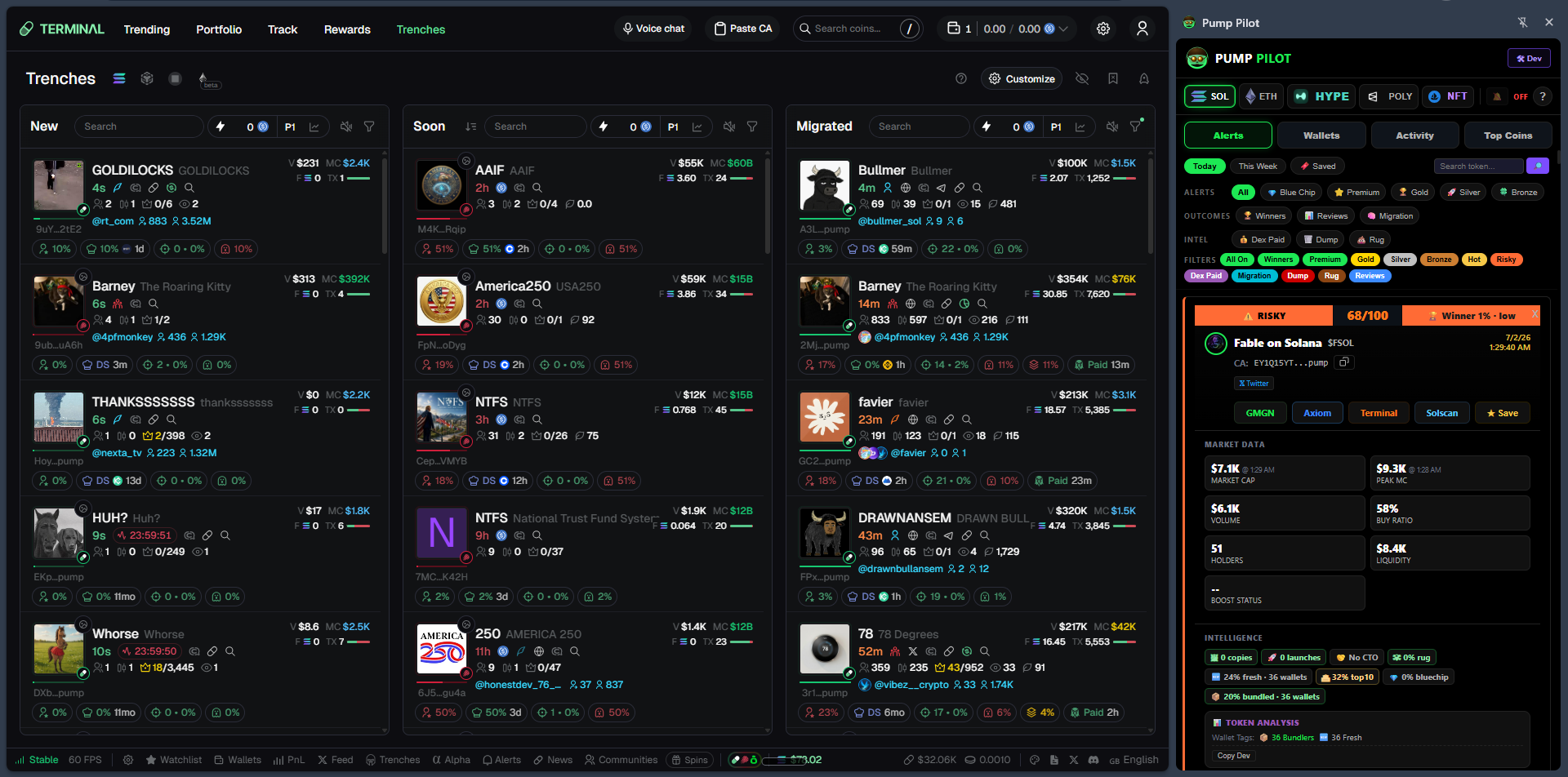Screen dimensions: 1568x777
Task: Click the Paste CA button
Action: [742, 29]
